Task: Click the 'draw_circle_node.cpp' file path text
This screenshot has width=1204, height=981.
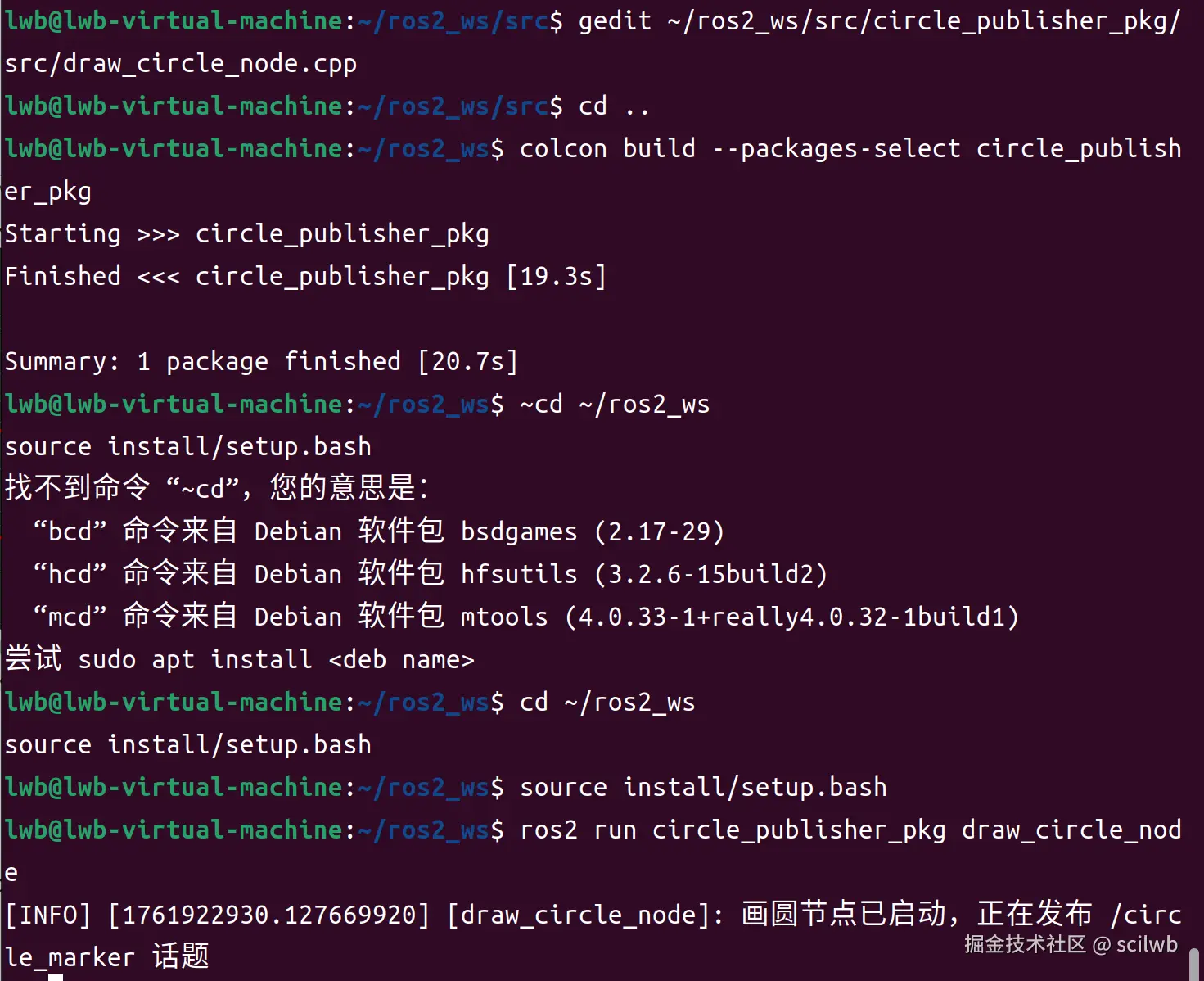Action: (180, 64)
